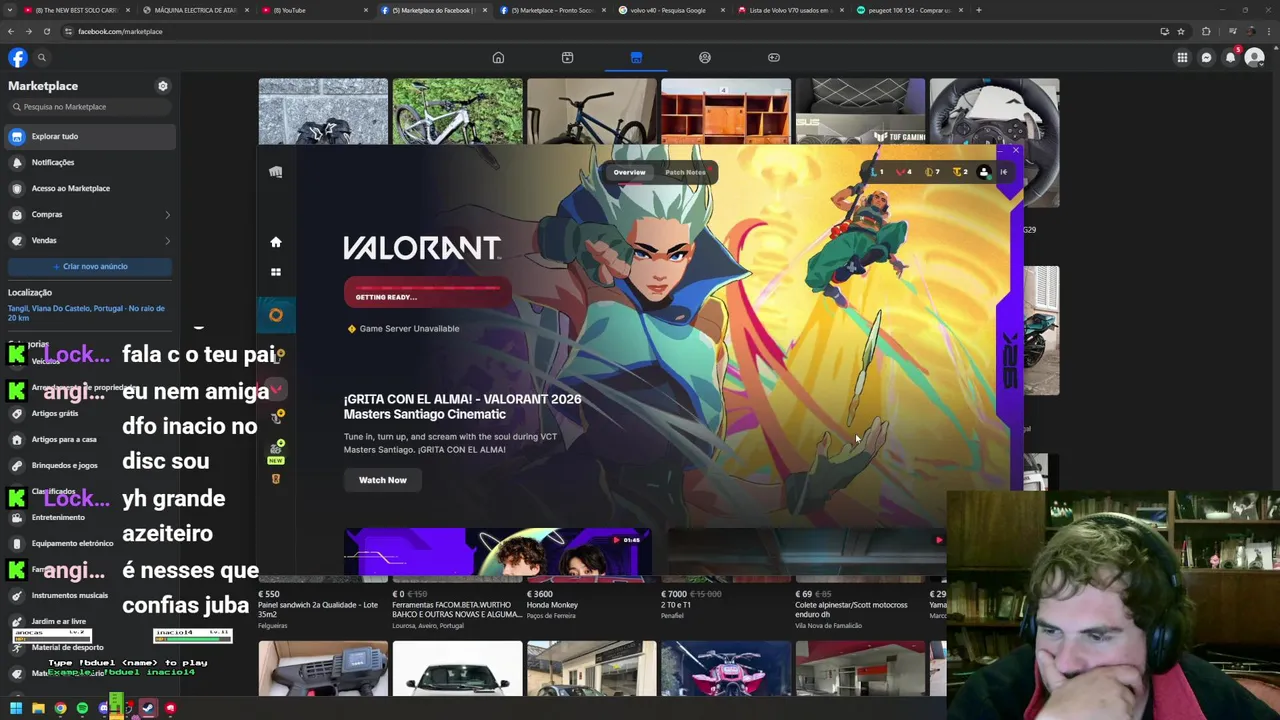
Task: Open Facebook account profile picture
Action: [x=1254, y=57]
